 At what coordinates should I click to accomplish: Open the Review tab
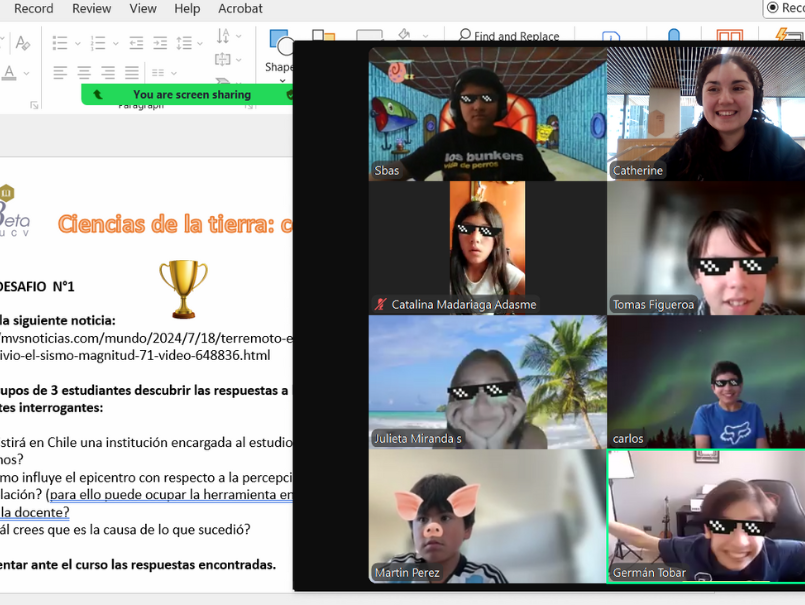tap(92, 9)
